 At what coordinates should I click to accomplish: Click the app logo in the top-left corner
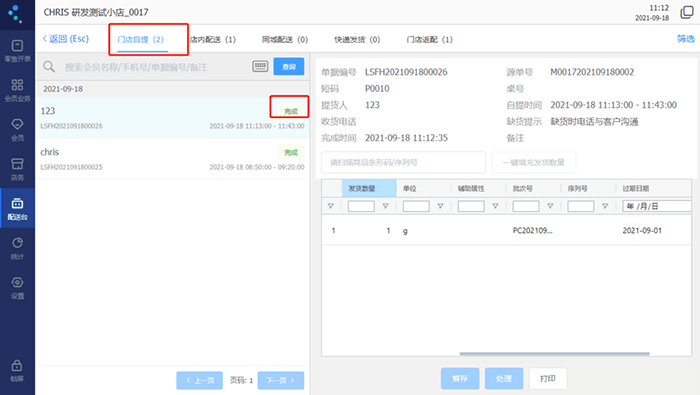click(x=15, y=13)
